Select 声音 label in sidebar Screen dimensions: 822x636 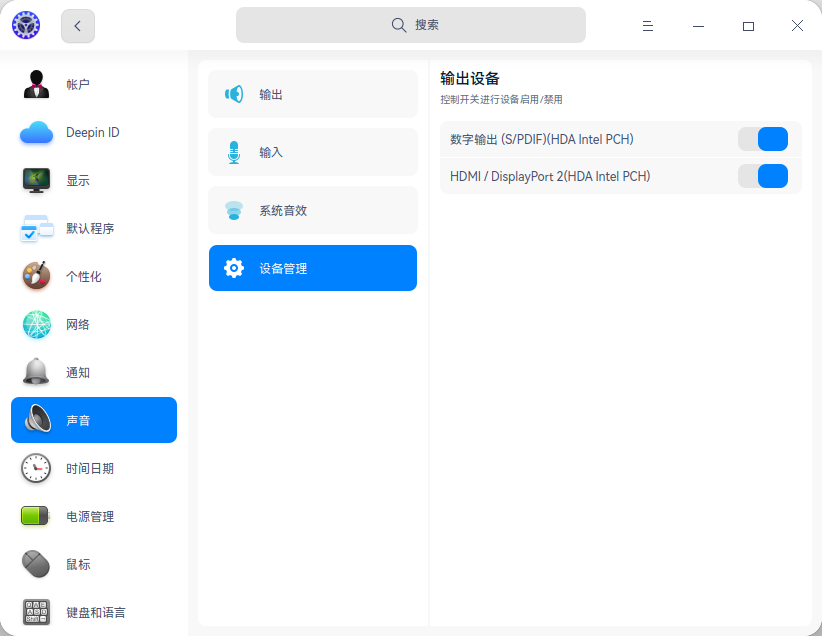(78, 421)
